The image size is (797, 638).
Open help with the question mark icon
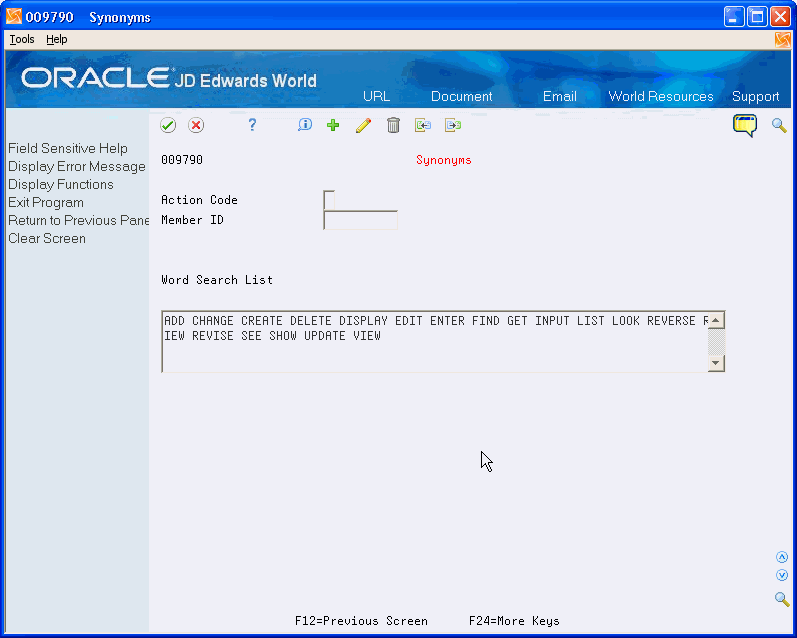pyautogui.click(x=252, y=125)
